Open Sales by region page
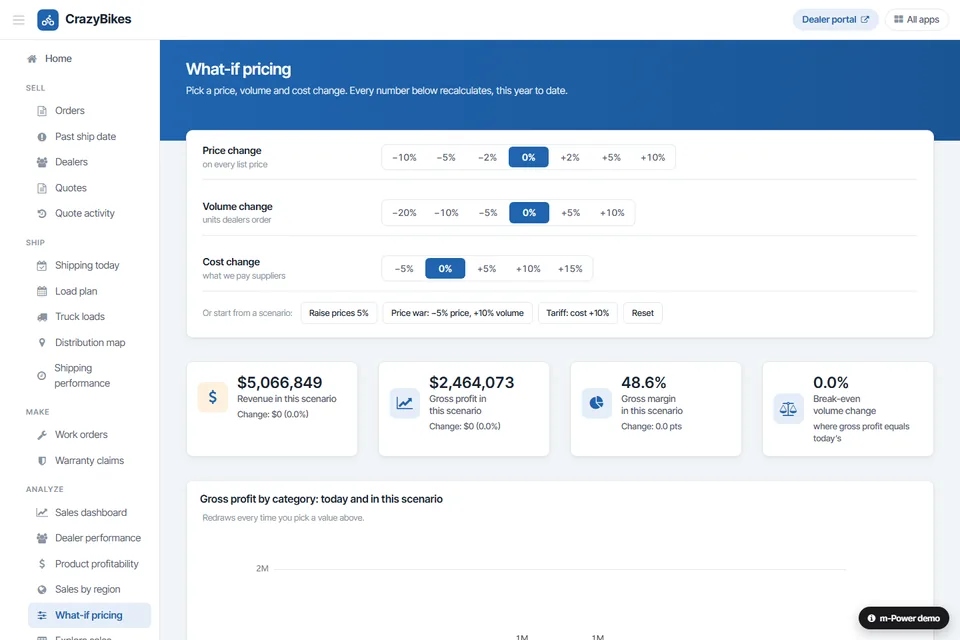The width and height of the screenshot is (960, 640). coord(89,590)
